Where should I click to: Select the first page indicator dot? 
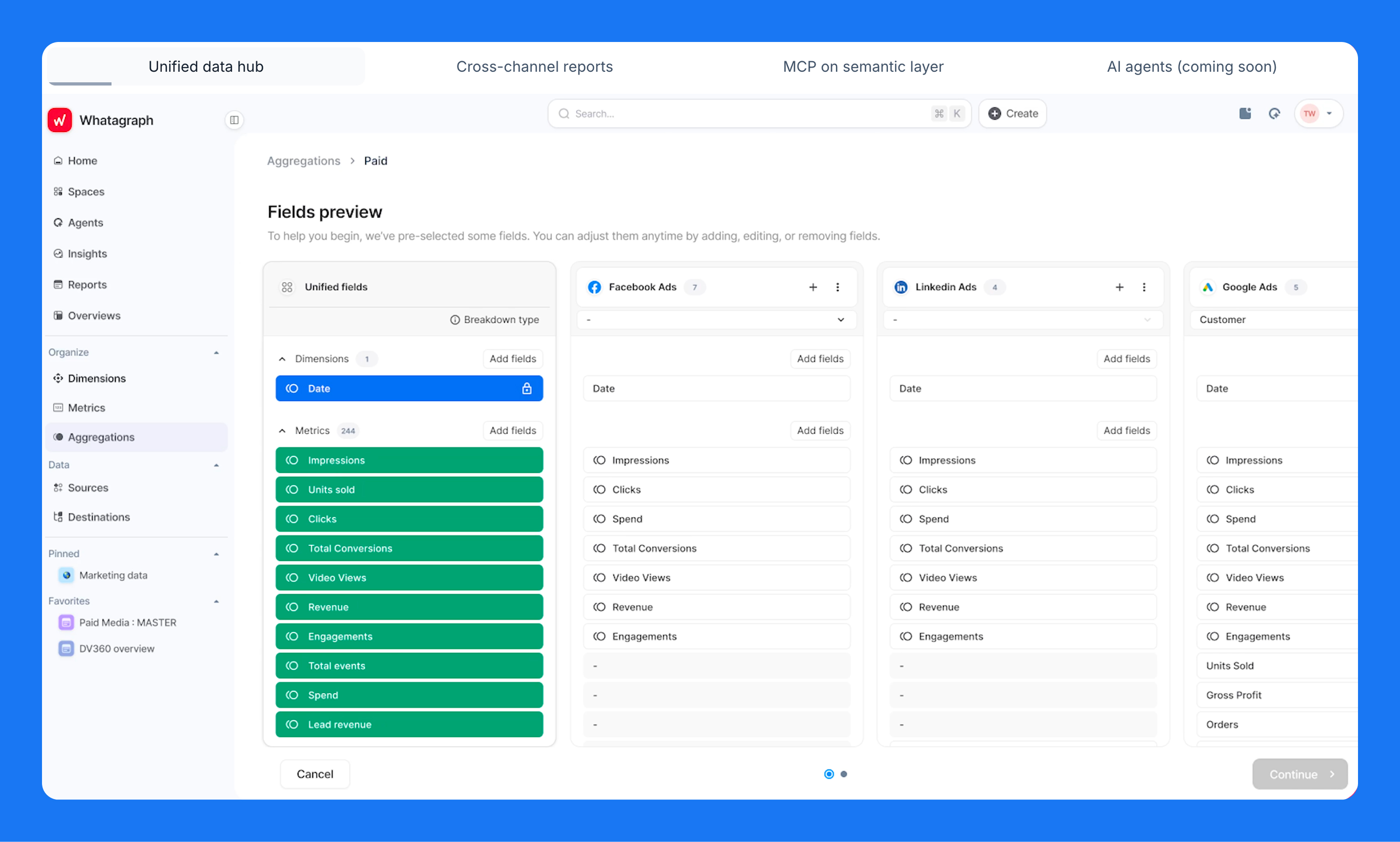point(828,774)
